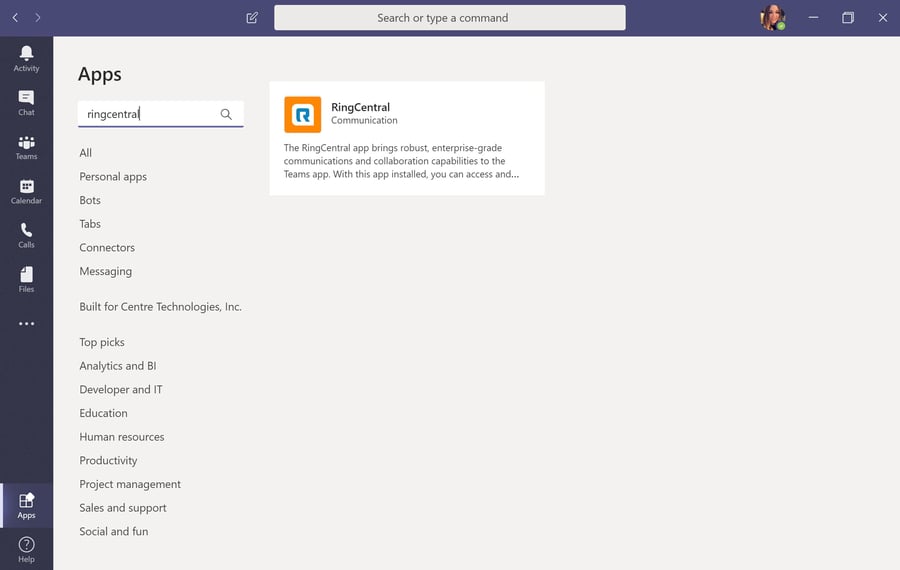This screenshot has height=570, width=900.
Task: Browse Analytics and BI category
Action: pos(118,366)
